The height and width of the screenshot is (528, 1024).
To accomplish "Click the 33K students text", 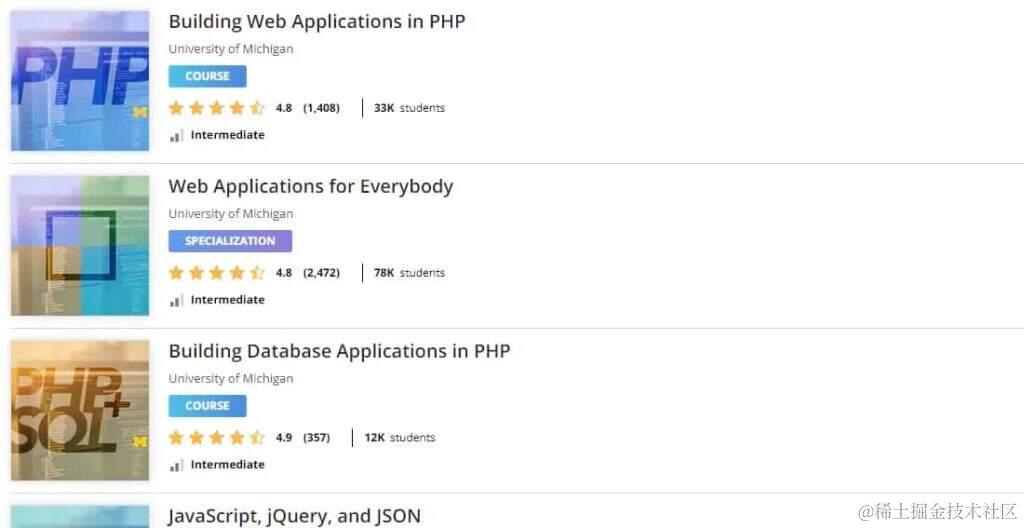I will point(409,108).
